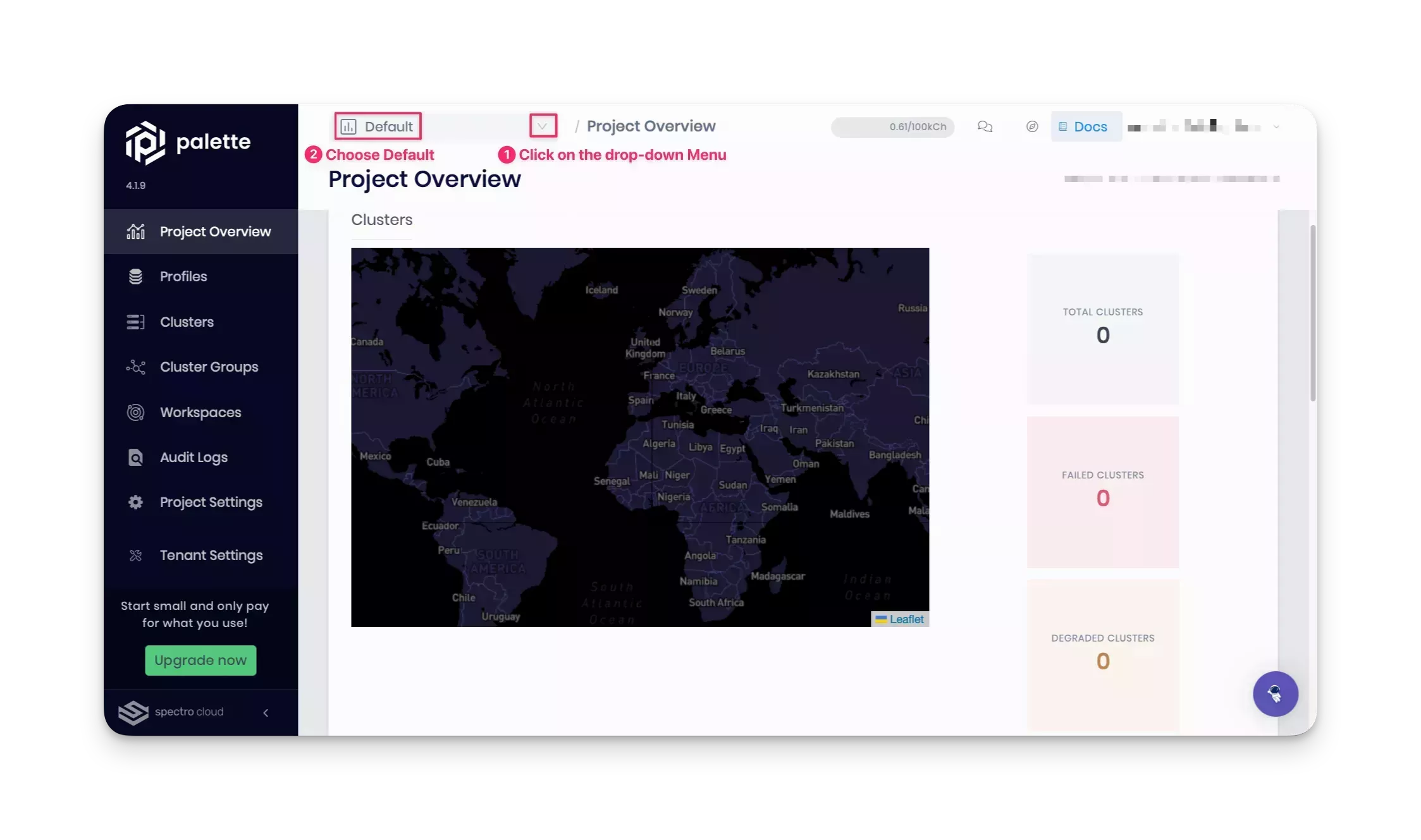Open the Workspaces section
This screenshot has width=1421, height=840.
point(200,412)
